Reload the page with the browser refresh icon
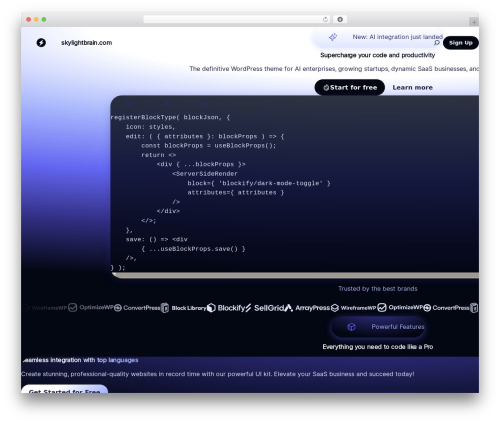The width and height of the screenshot is (500, 423). click(x=325, y=20)
